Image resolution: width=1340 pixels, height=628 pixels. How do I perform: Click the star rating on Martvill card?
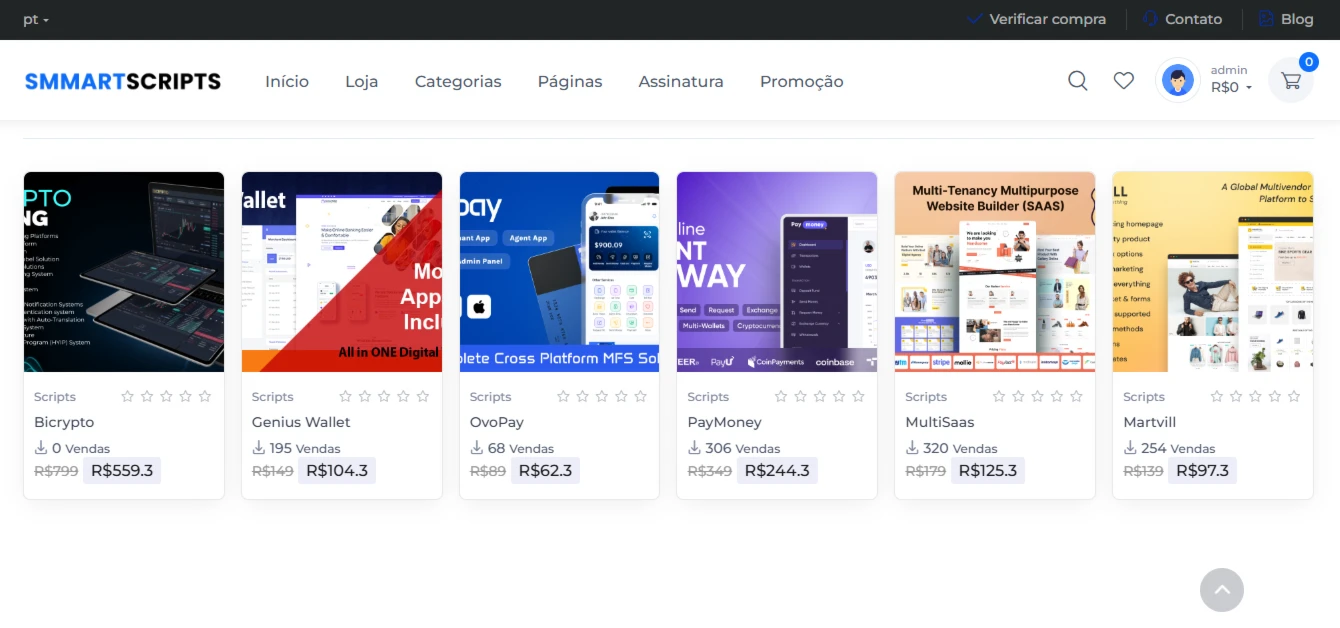coord(1255,396)
